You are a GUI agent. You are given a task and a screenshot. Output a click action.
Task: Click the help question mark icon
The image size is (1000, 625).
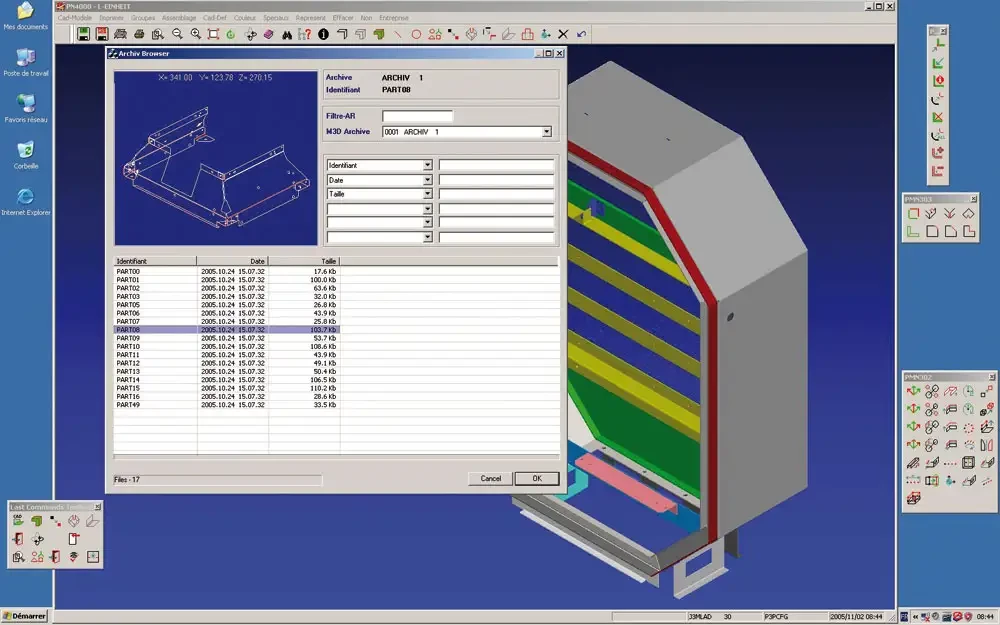305,34
